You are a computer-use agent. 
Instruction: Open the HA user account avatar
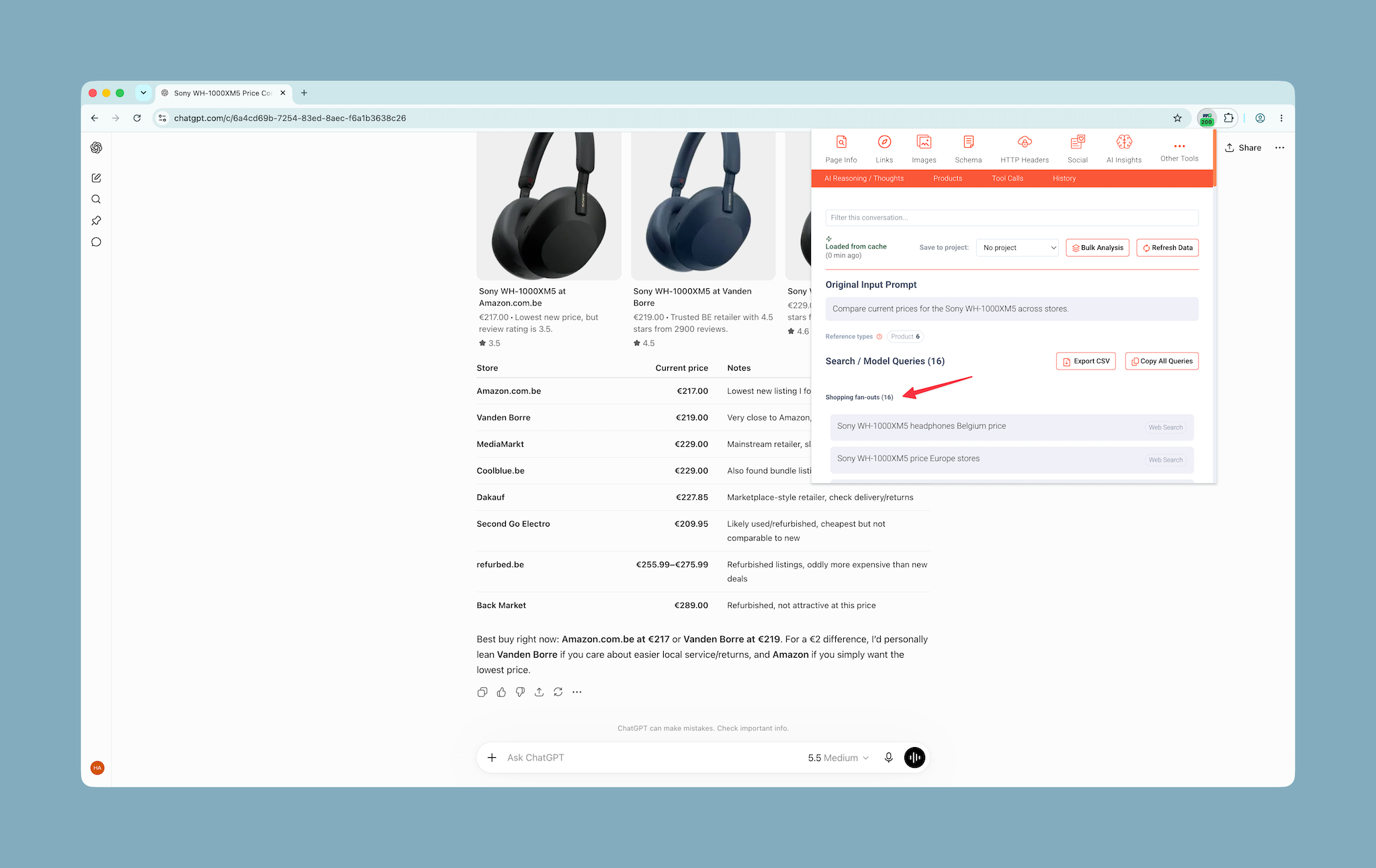[97, 768]
